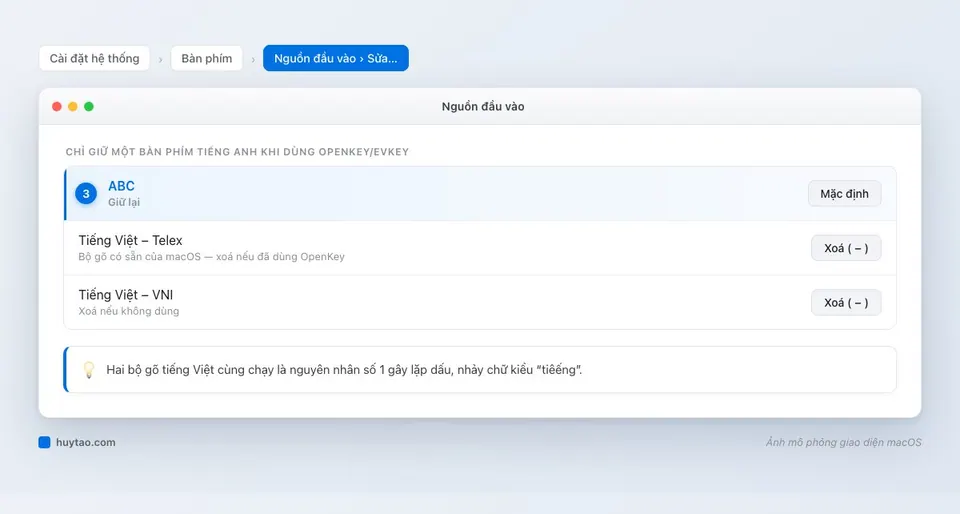Click the 'Hai bộ gõ tiếng Việt' tip text
Viewport: 960px width, 514px height.
tap(344, 370)
